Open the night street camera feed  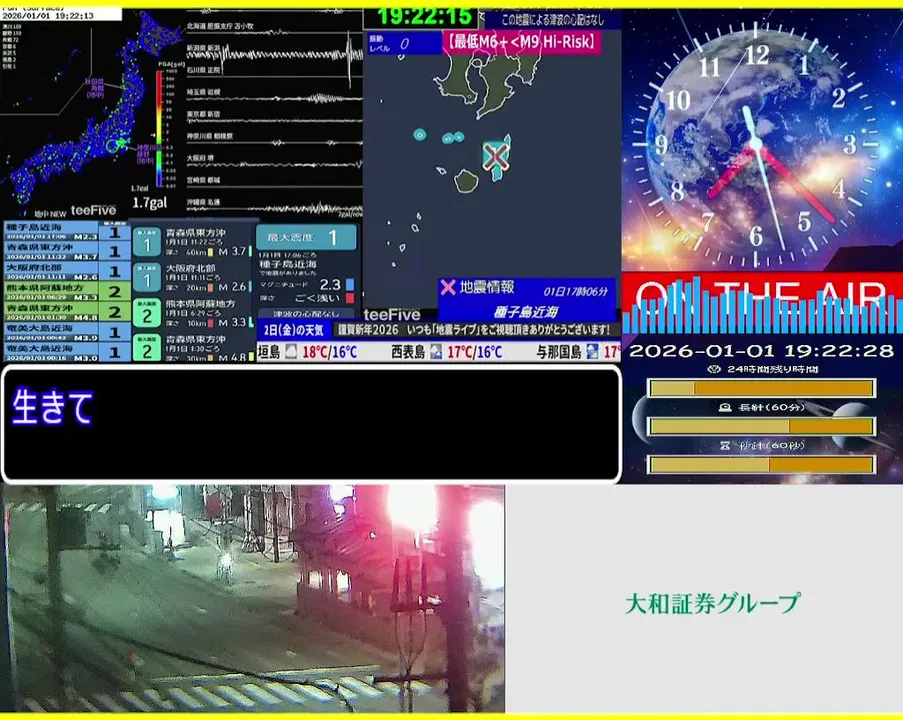pyautogui.click(x=253, y=599)
